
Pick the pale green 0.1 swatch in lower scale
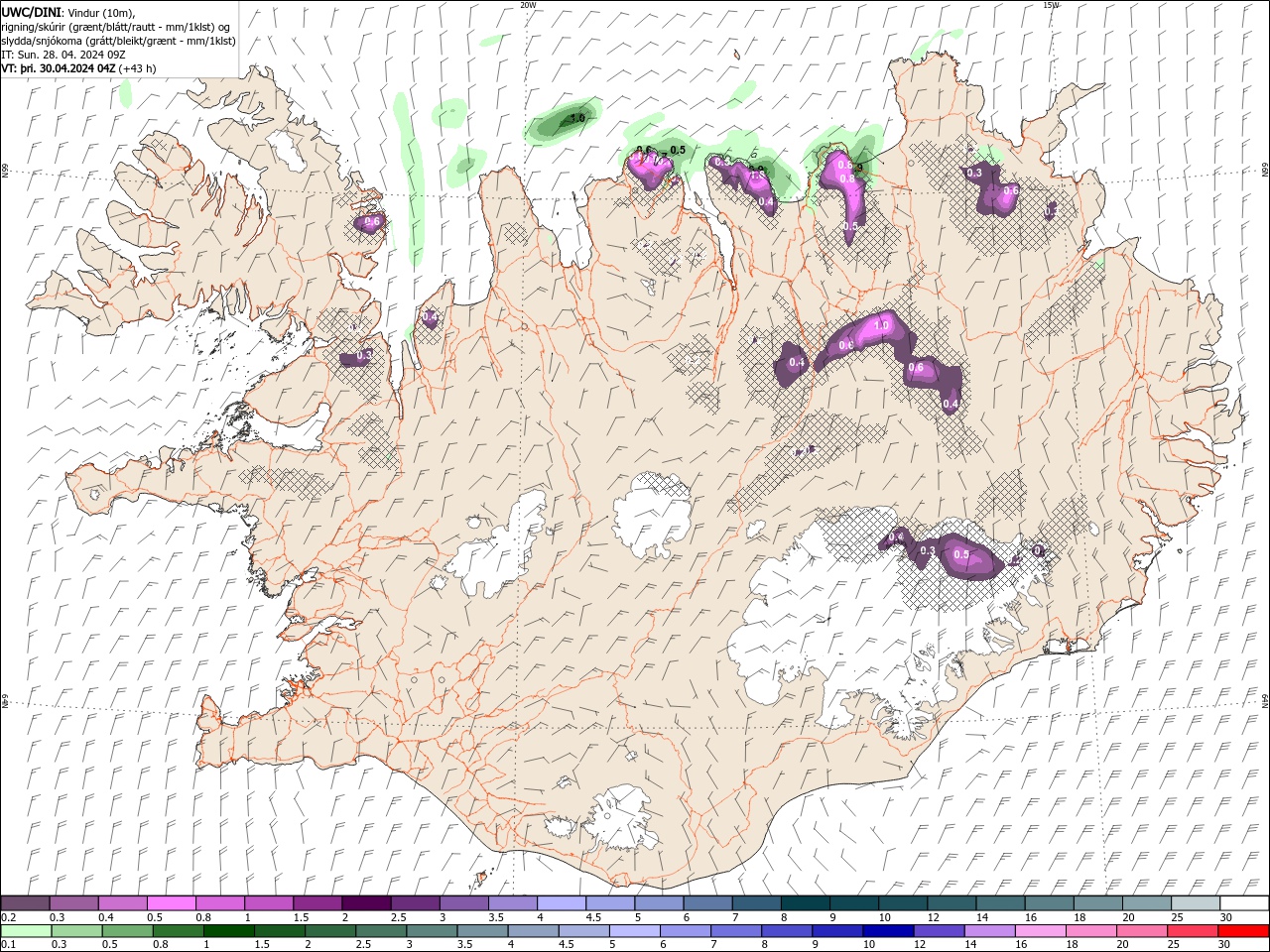coord(26,931)
